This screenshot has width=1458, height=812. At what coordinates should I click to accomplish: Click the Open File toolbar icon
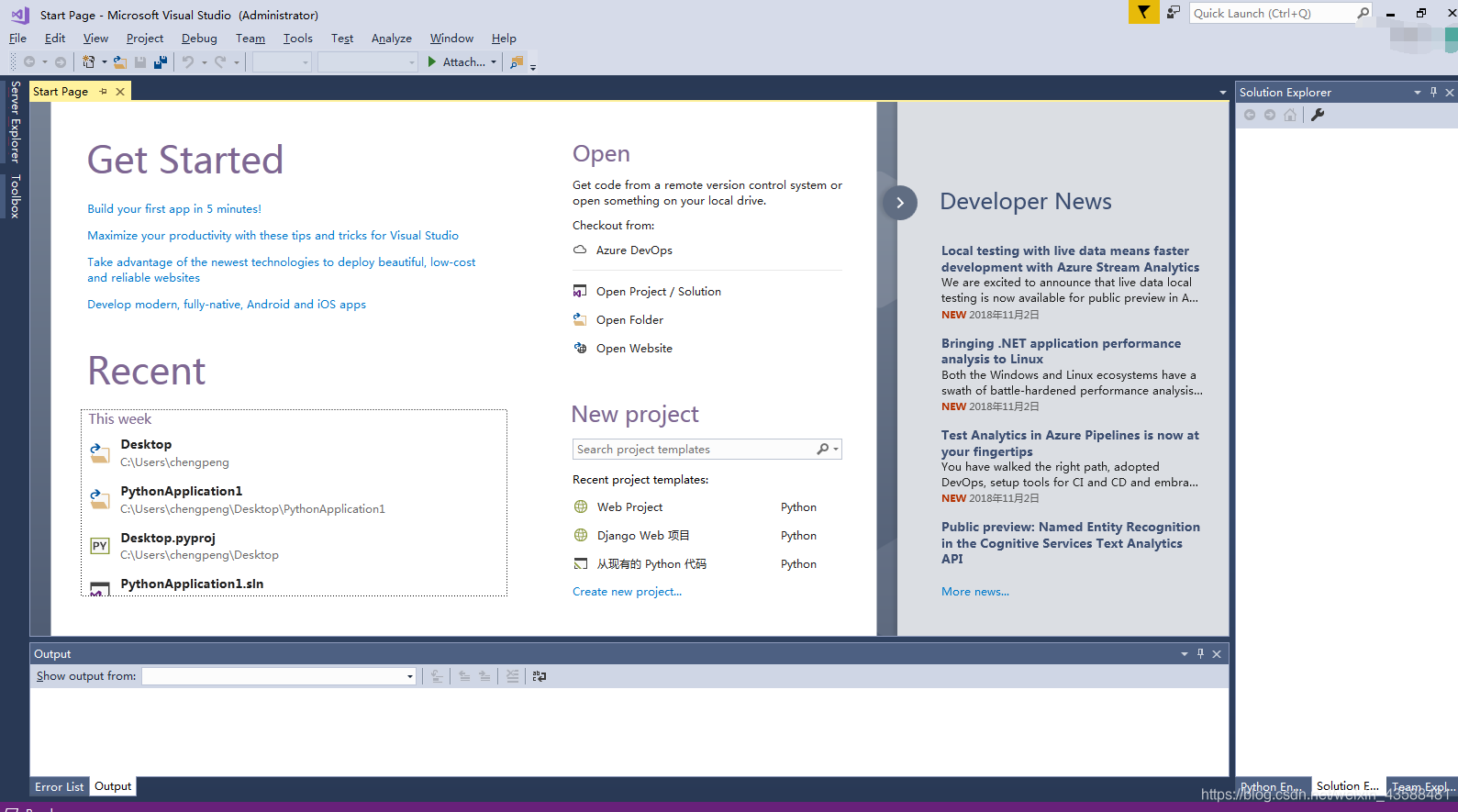119,61
